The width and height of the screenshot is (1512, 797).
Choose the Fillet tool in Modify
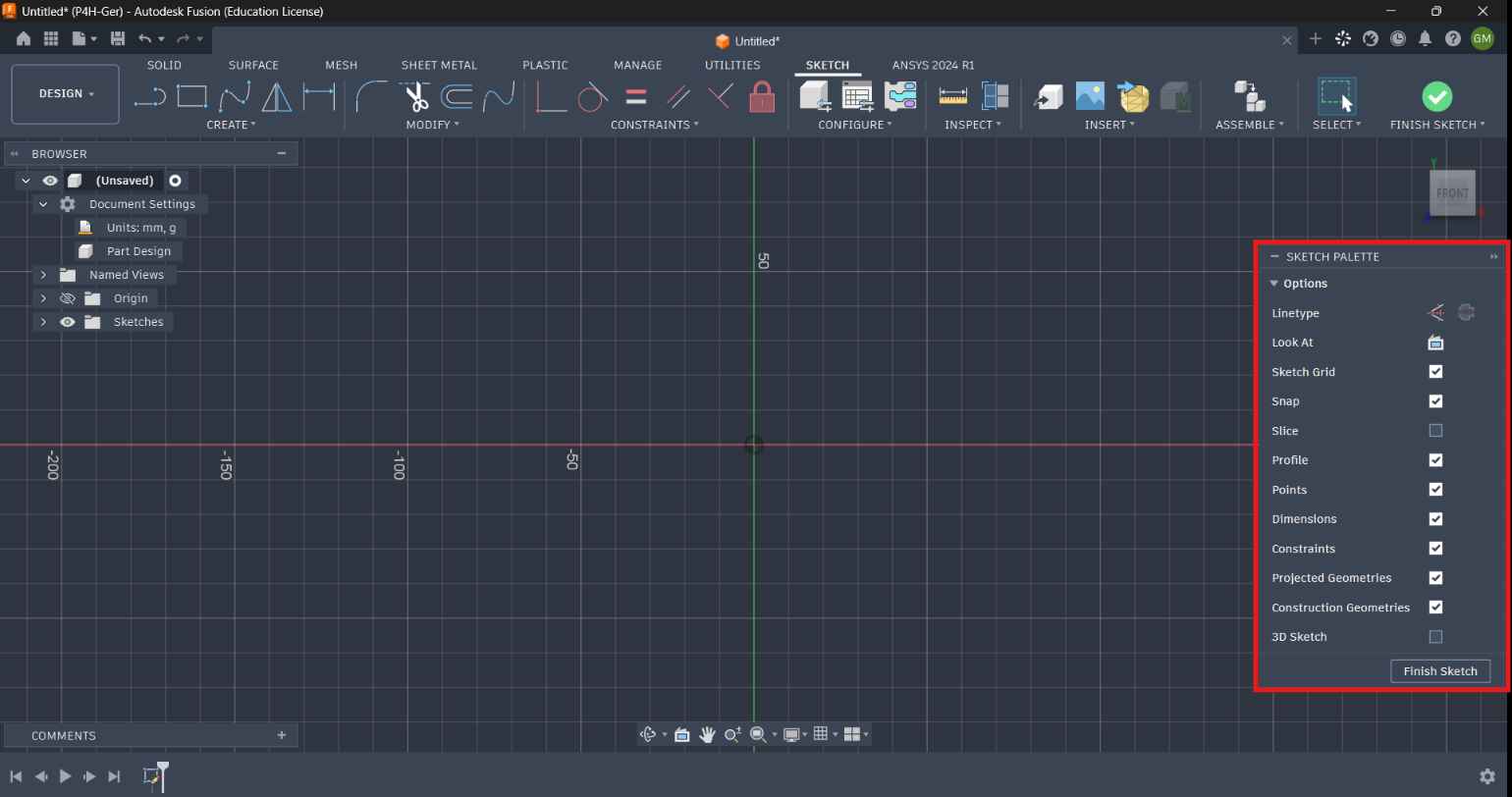pos(371,96)
